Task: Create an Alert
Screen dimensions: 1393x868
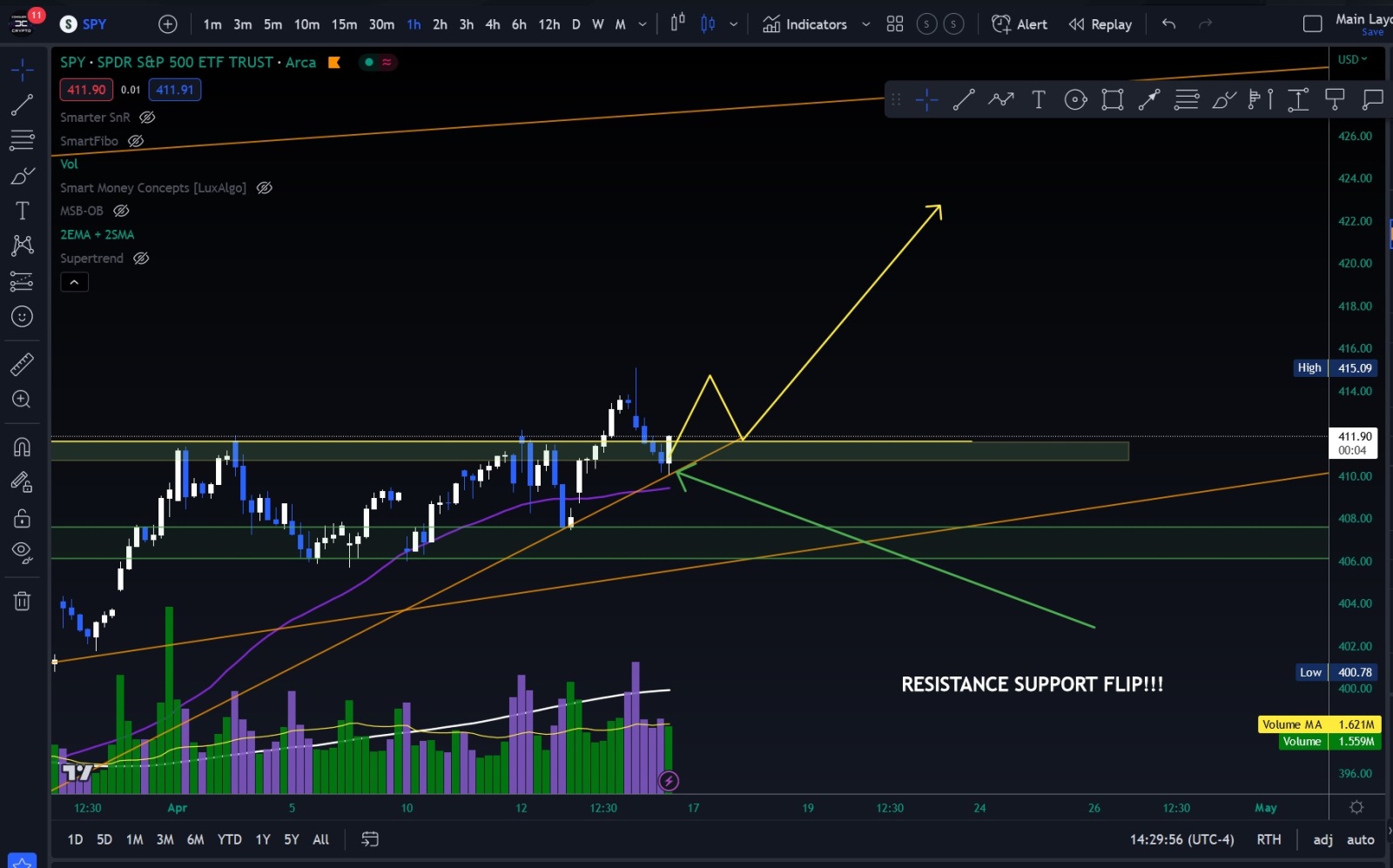Action: [x=1020, y=24]
